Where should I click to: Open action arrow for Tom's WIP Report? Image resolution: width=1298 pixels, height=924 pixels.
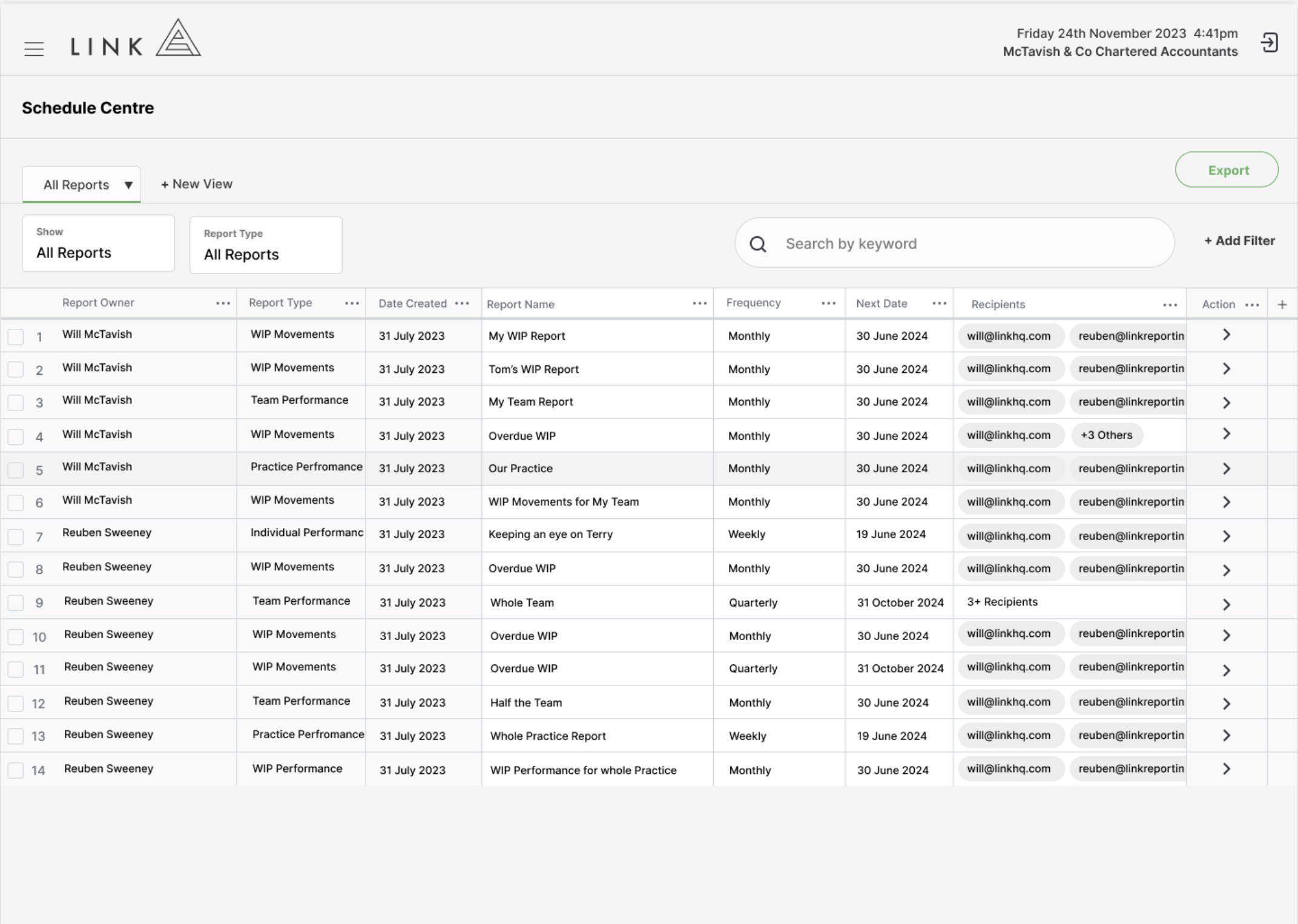[1226, 369]
